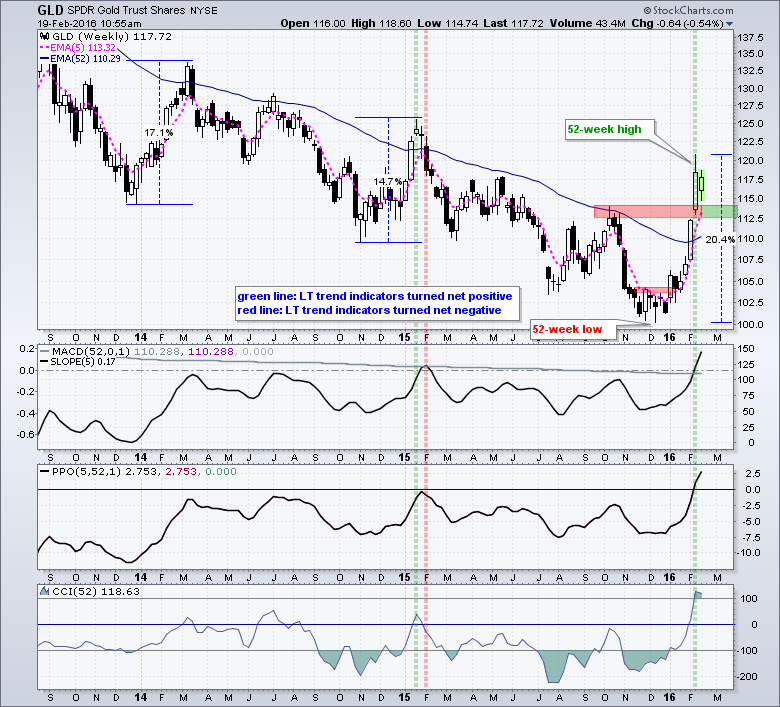Click the SPDR Gold Trust Shares name
This screenshot has height=707, width=780.
click(126, 10)
